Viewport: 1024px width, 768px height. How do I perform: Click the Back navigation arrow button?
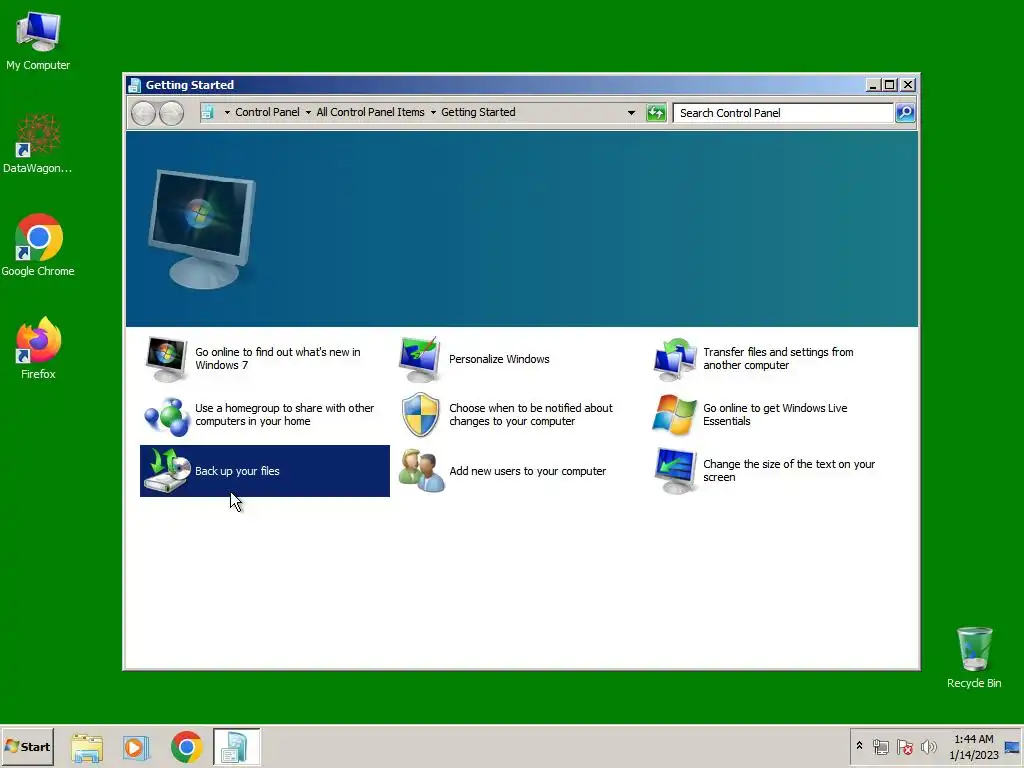click(143, 113)
